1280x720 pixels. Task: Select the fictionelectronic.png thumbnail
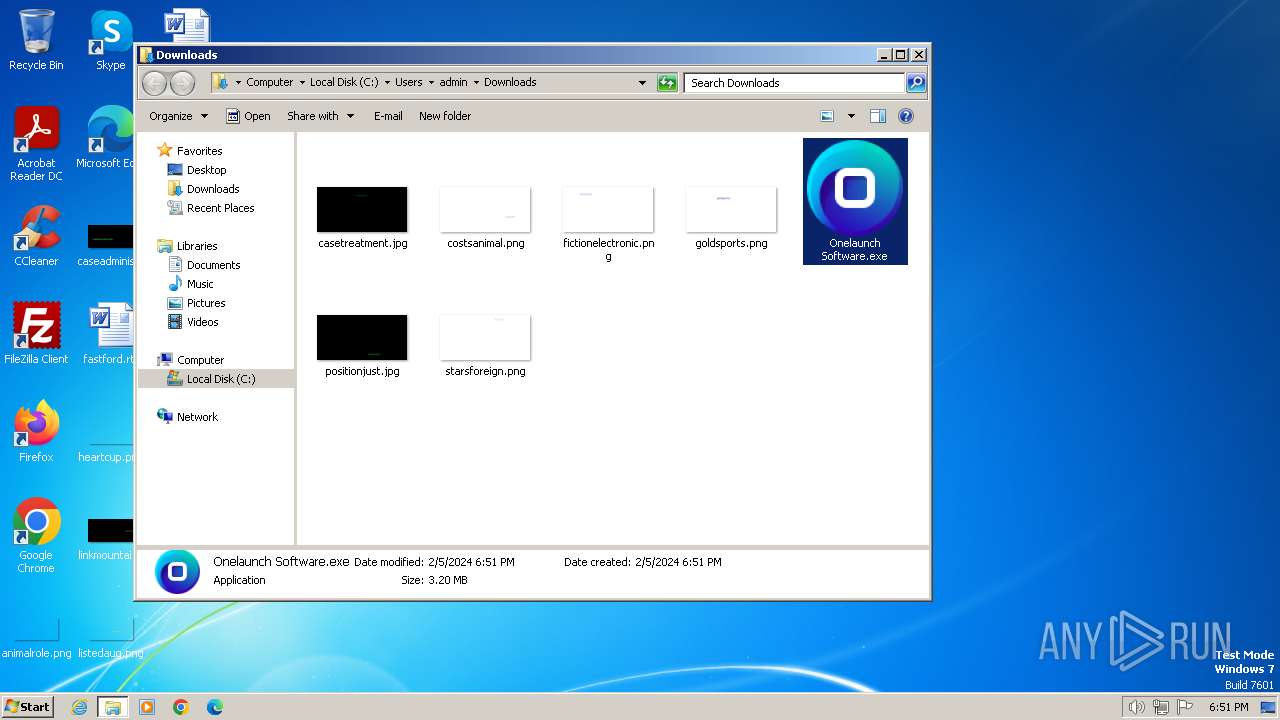pyautogui.click(x=608, y=209)
